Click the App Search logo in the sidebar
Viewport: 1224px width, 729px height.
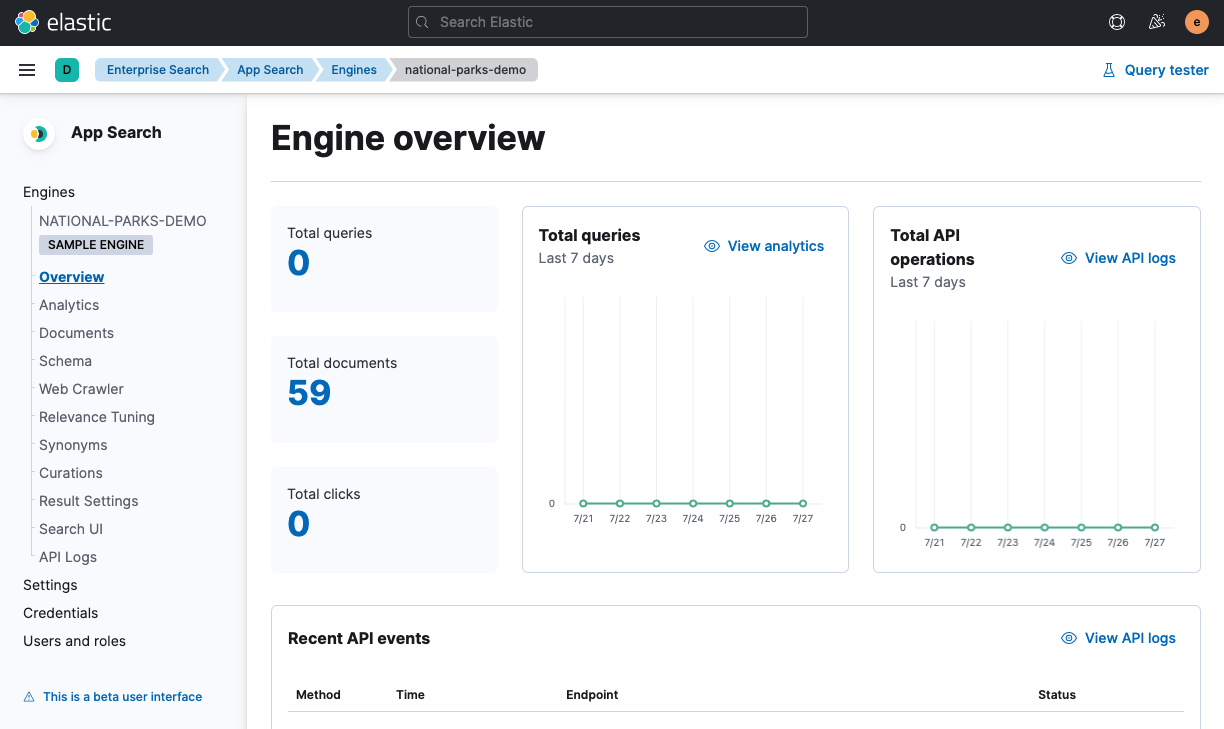(38, 133)
